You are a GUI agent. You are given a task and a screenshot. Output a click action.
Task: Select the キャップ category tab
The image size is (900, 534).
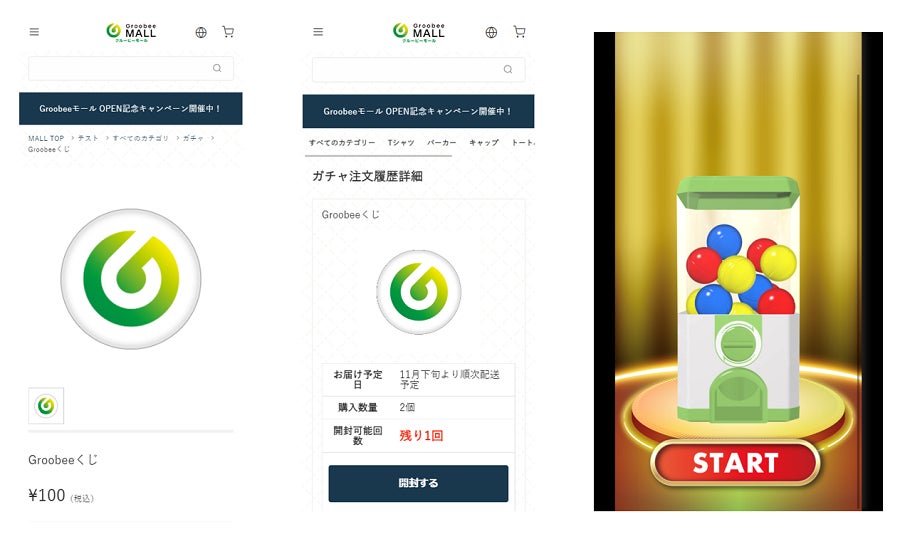tap(484, 142)
